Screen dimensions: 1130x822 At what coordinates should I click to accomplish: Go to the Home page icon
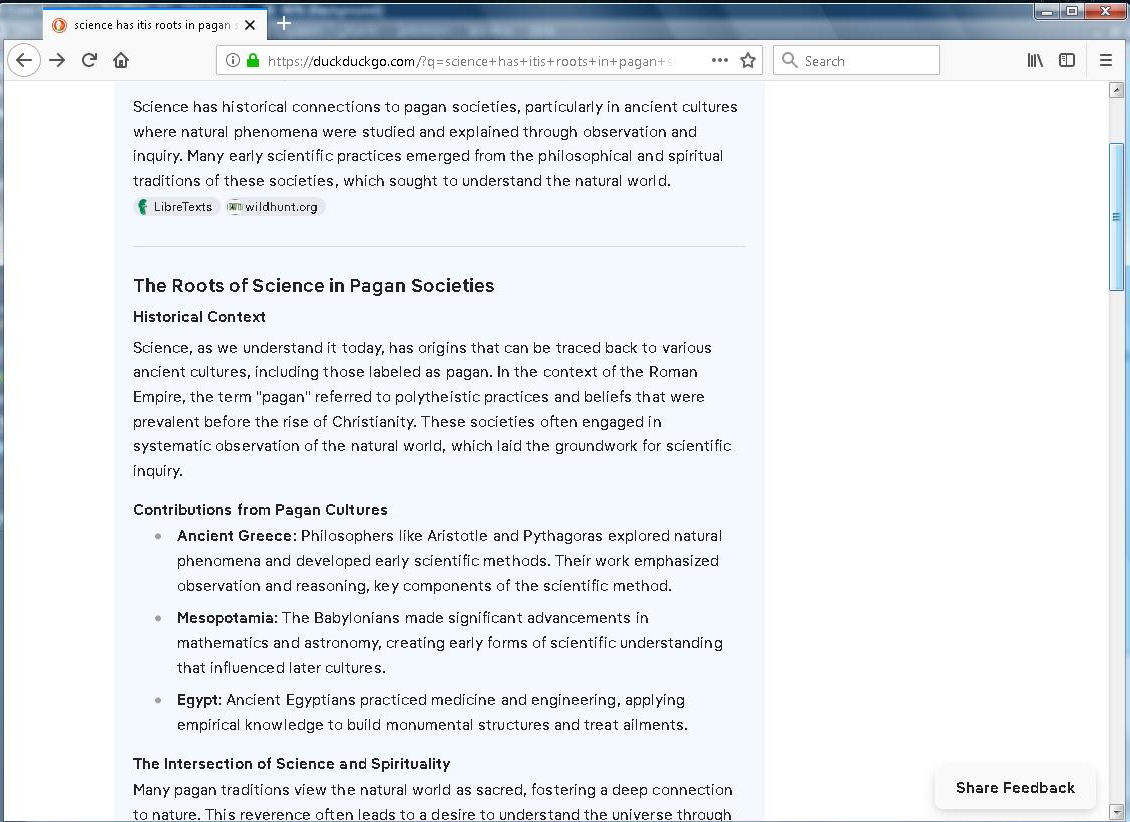tap(121, 60)
